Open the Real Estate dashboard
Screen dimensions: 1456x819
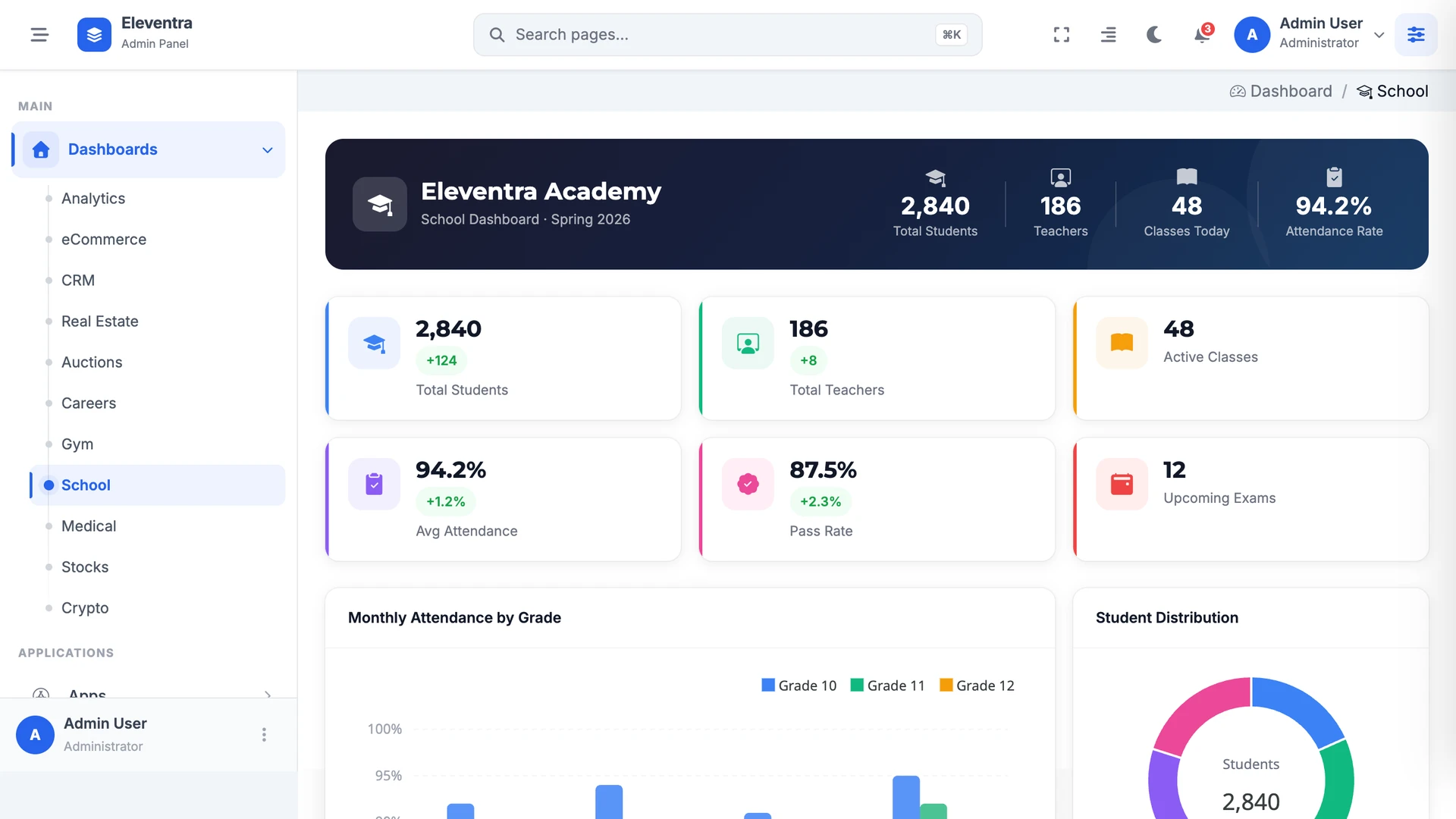click(100, 322)
